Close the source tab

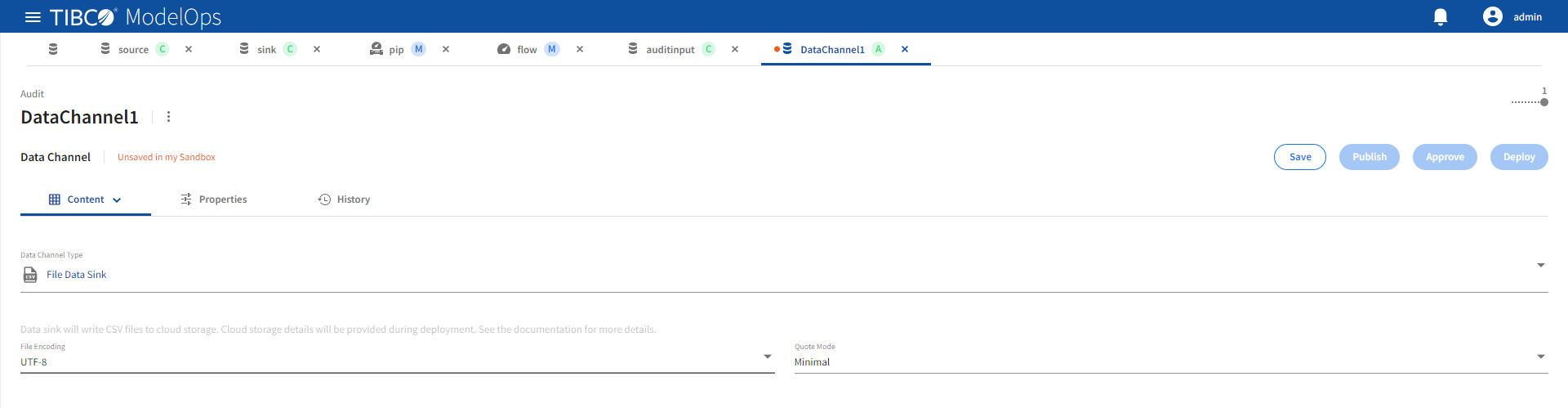[189, 49]
